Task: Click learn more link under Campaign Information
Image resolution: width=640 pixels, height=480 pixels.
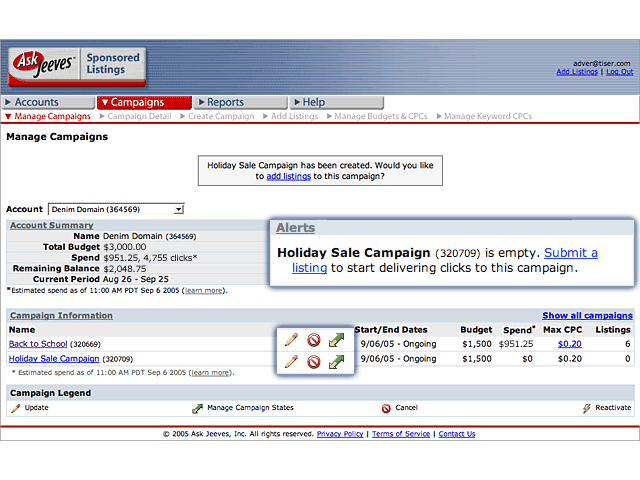Action: [x=211, y=373]
